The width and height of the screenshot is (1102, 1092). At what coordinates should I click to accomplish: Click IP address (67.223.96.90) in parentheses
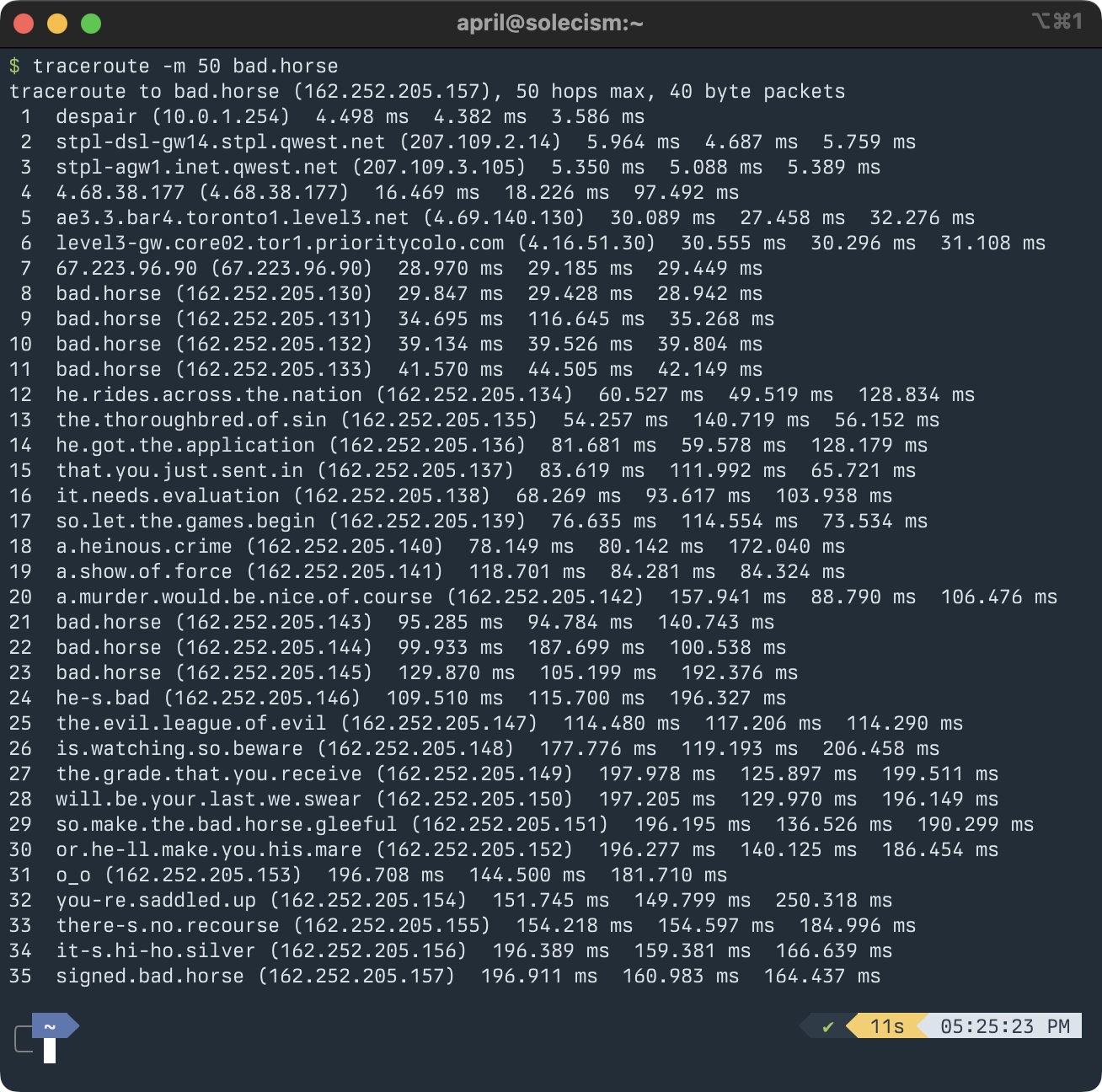[292, 268]
